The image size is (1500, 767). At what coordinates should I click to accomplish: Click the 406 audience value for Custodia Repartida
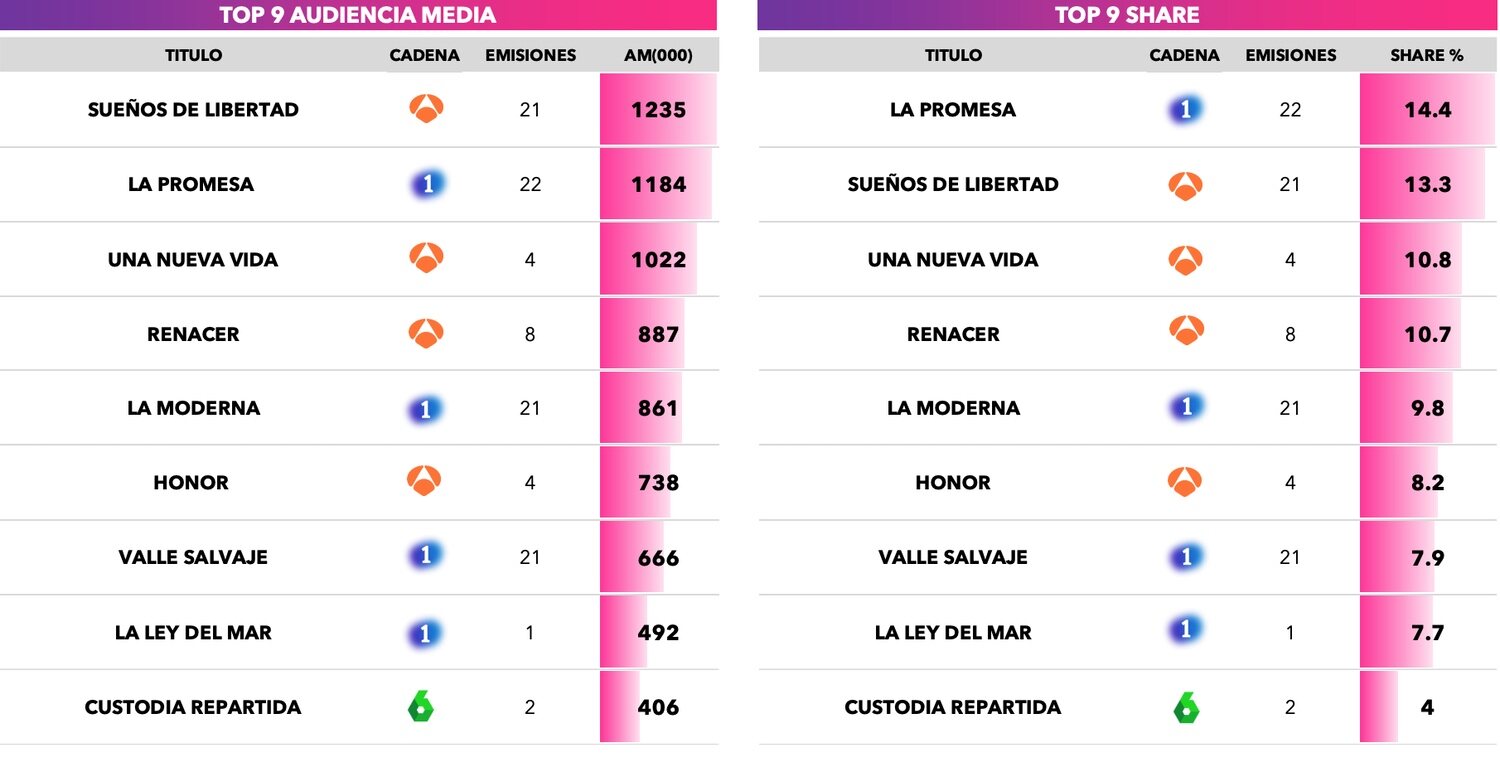click(658, 707)
